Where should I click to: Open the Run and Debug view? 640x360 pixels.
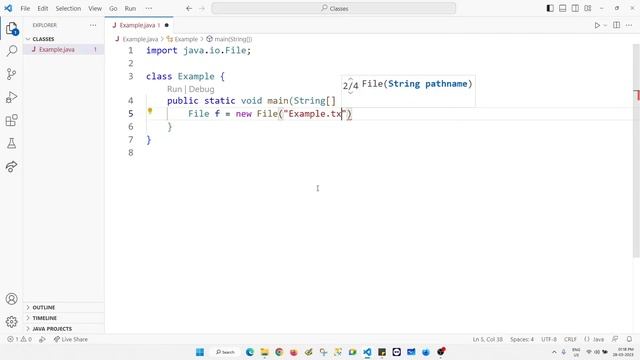point(11,97)
